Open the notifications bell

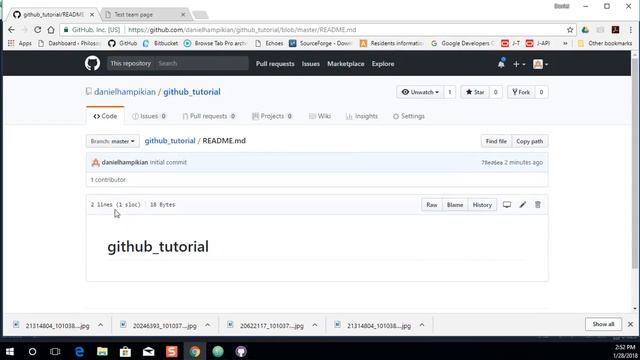[x=501, y=64]
